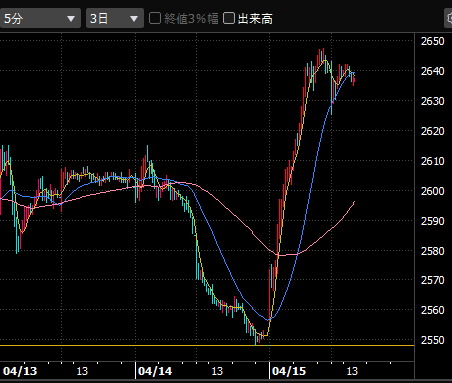Select the 2600 price axis label
The image size is (452, 383).
433,191
